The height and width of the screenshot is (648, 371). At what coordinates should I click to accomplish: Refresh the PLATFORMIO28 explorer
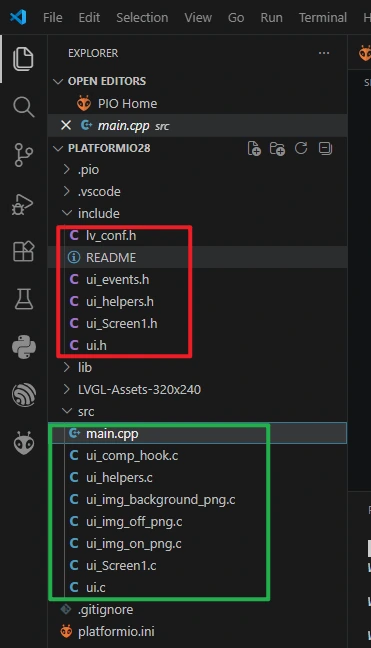pos(301,148)
